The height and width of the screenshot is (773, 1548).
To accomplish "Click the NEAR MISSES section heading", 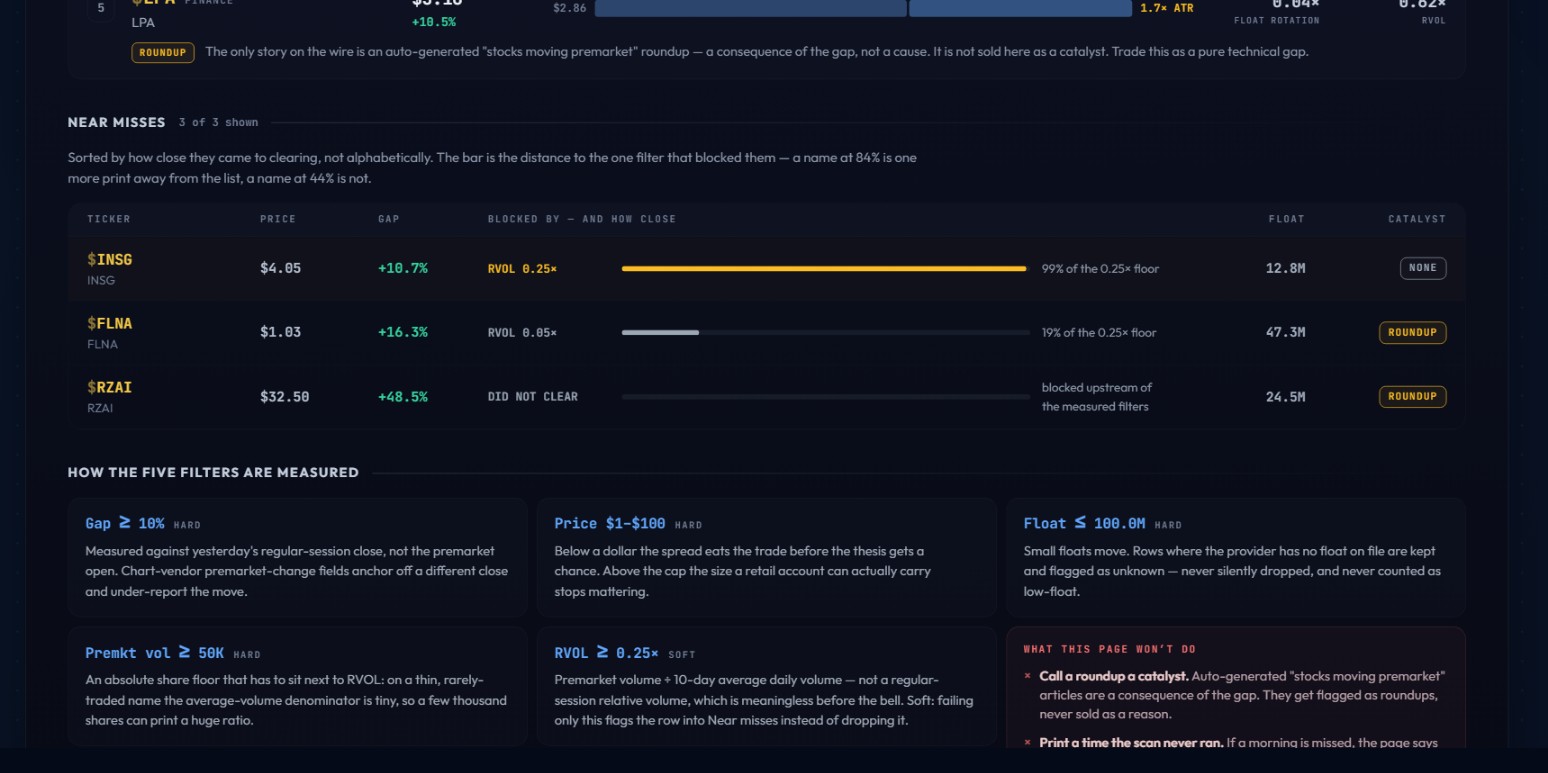I will coord(116,122).
